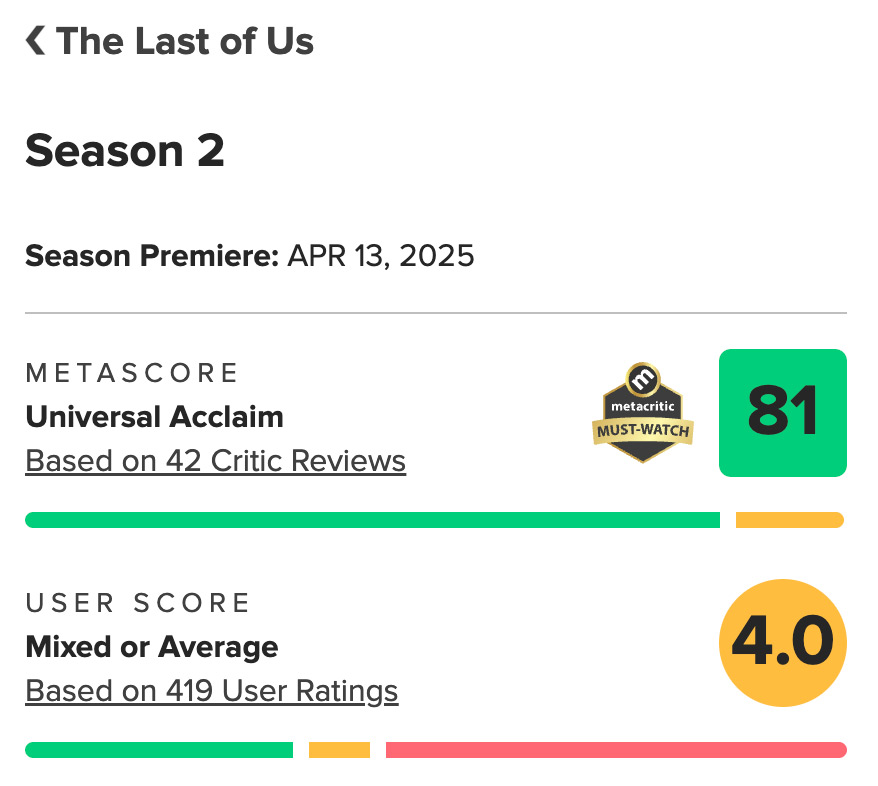Open Based on 42 Critic Reviews link
Viewport: 878px width, 786px height.
pyautogui.click(x=216, y=461)
